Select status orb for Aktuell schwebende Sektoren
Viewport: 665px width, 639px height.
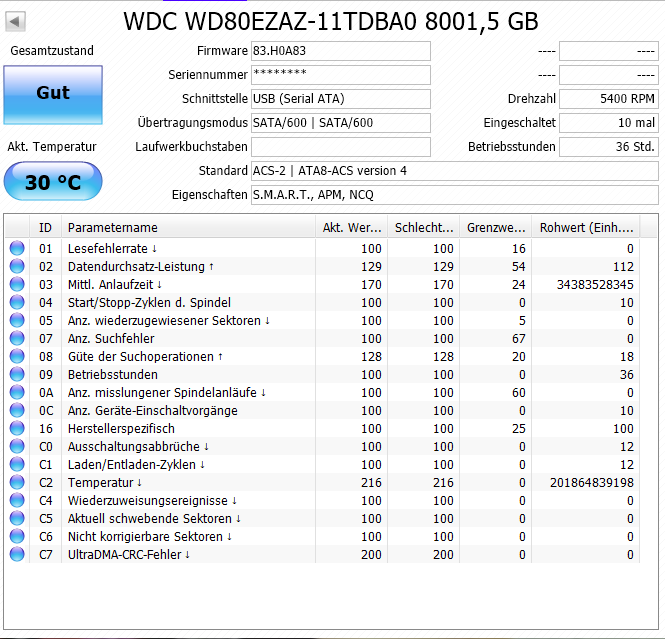coord(17,519)
